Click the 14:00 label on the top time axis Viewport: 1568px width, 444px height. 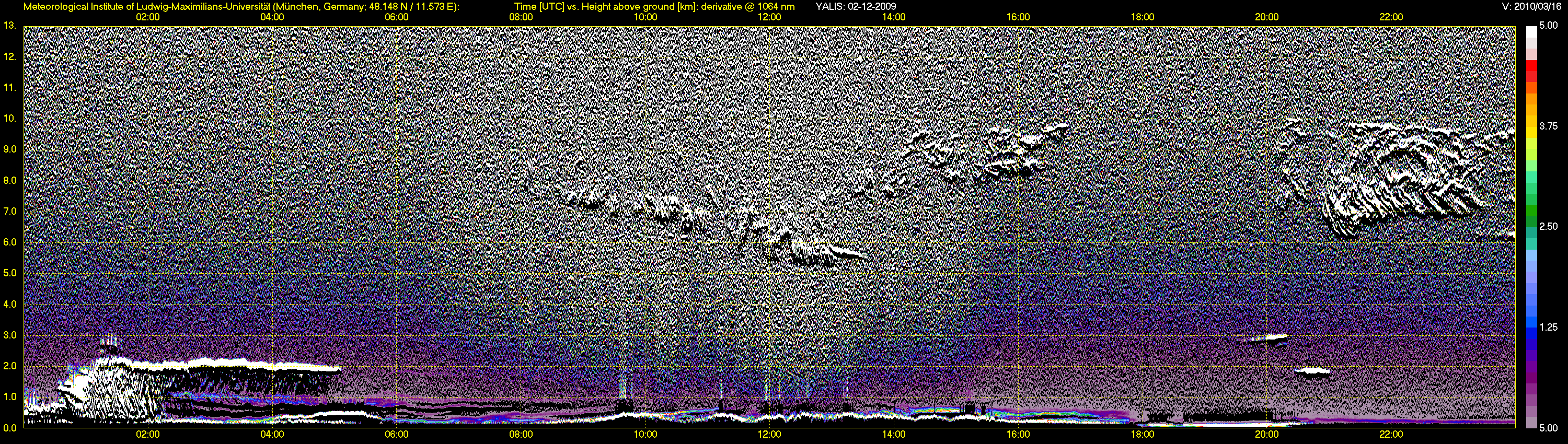coord(894,17)
